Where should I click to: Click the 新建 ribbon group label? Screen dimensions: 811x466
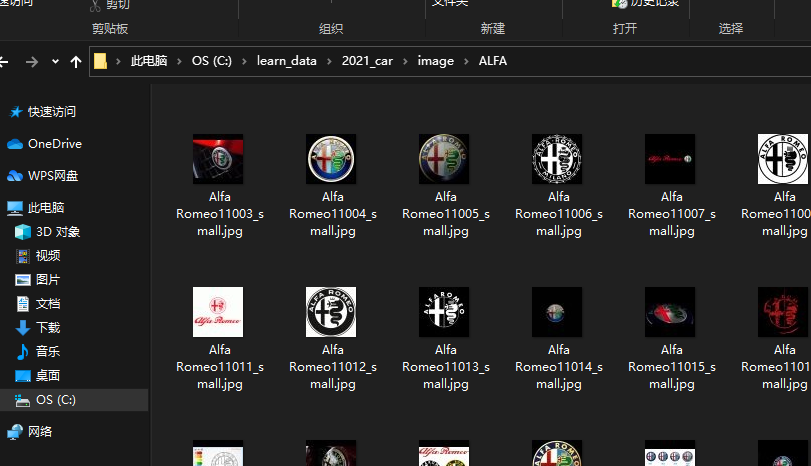point(492,28)
